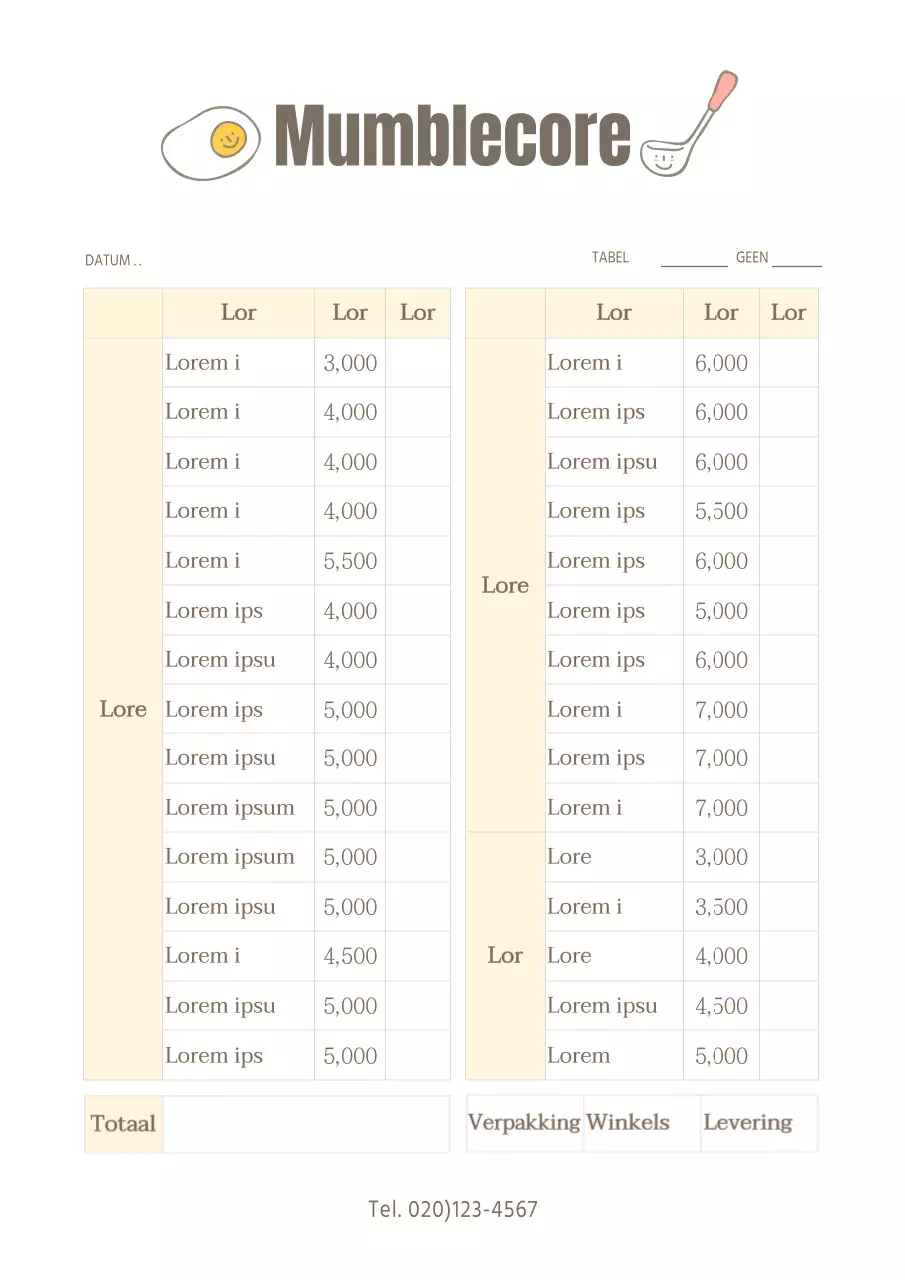Select the Winkels option

click(x=628, y=1122)
